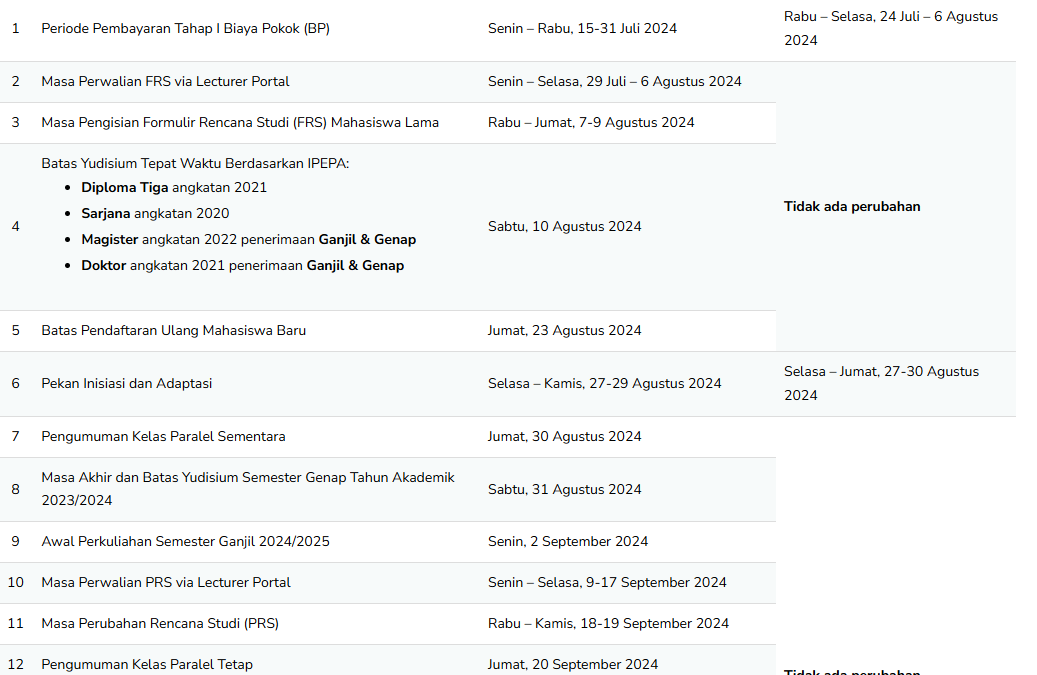Click revised date Selasa – Jumat, 27-30 Agustus 2024
This screenshot has height=675, width=1037.
881,383
